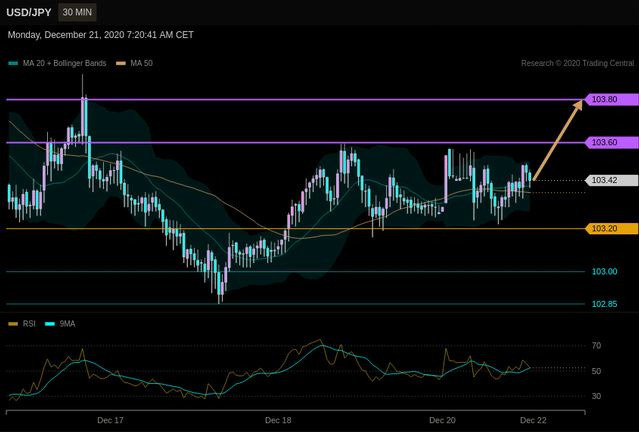Click the RSI 50 axis value
This screenshot has height=432, width=639.
pos(596,371)
